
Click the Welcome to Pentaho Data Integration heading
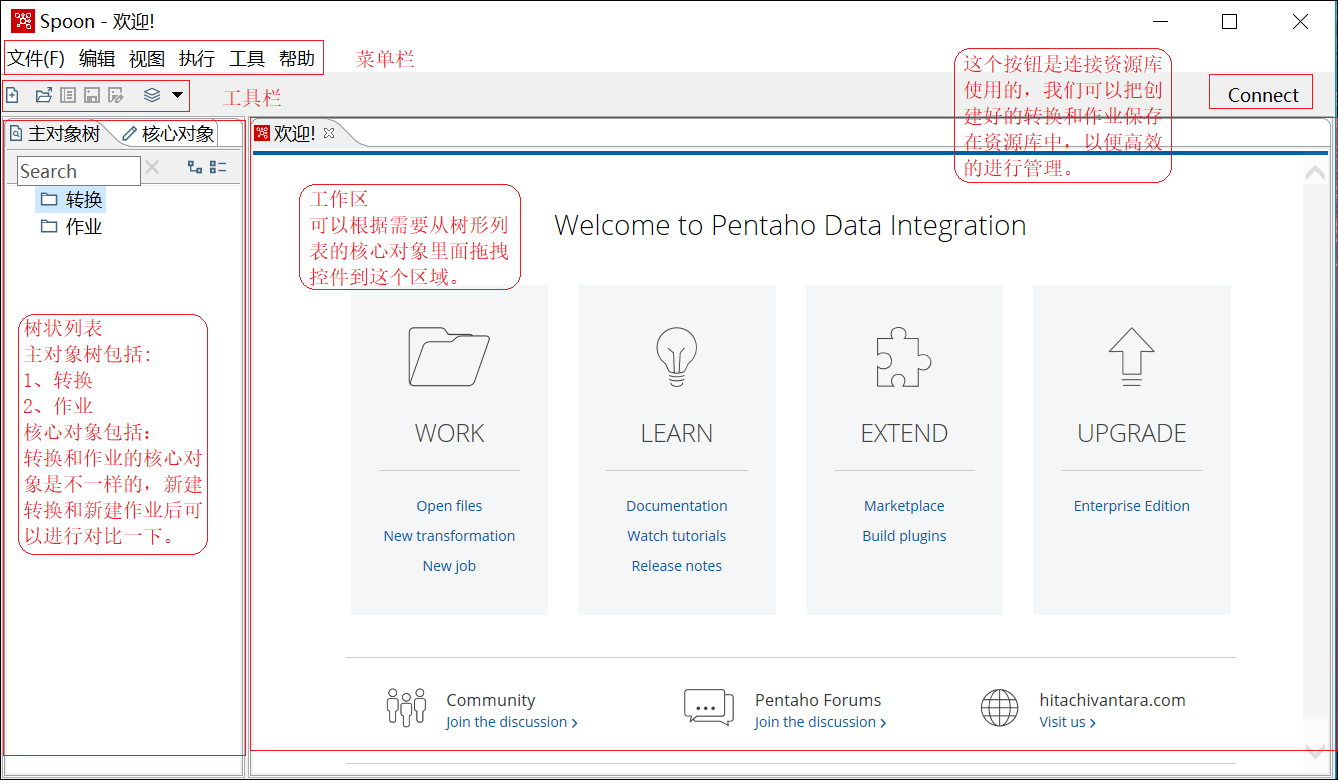pyautogui.click(x=790, y=225)
